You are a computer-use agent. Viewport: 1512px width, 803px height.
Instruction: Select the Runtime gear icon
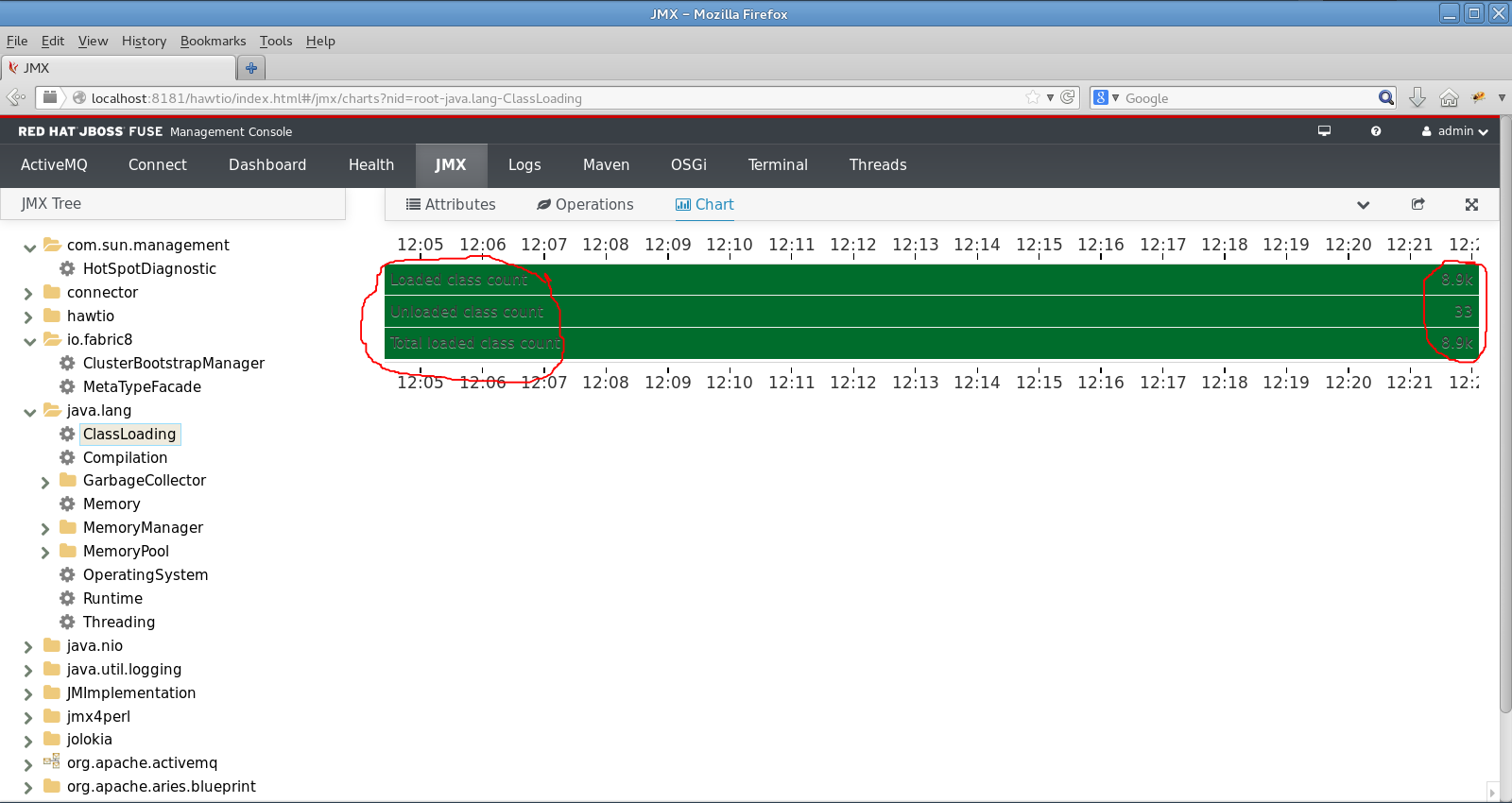click(67, 598)
